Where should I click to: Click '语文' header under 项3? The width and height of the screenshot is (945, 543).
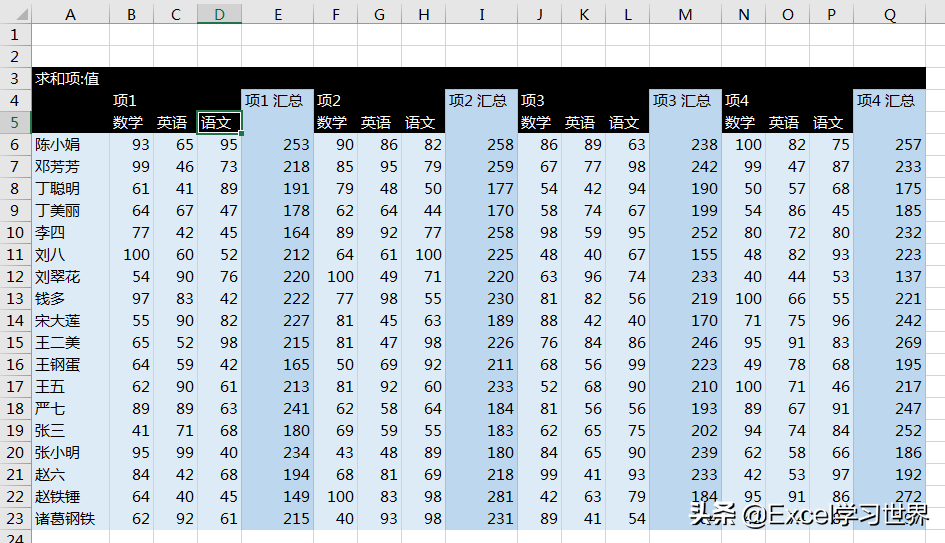point(627,122)
